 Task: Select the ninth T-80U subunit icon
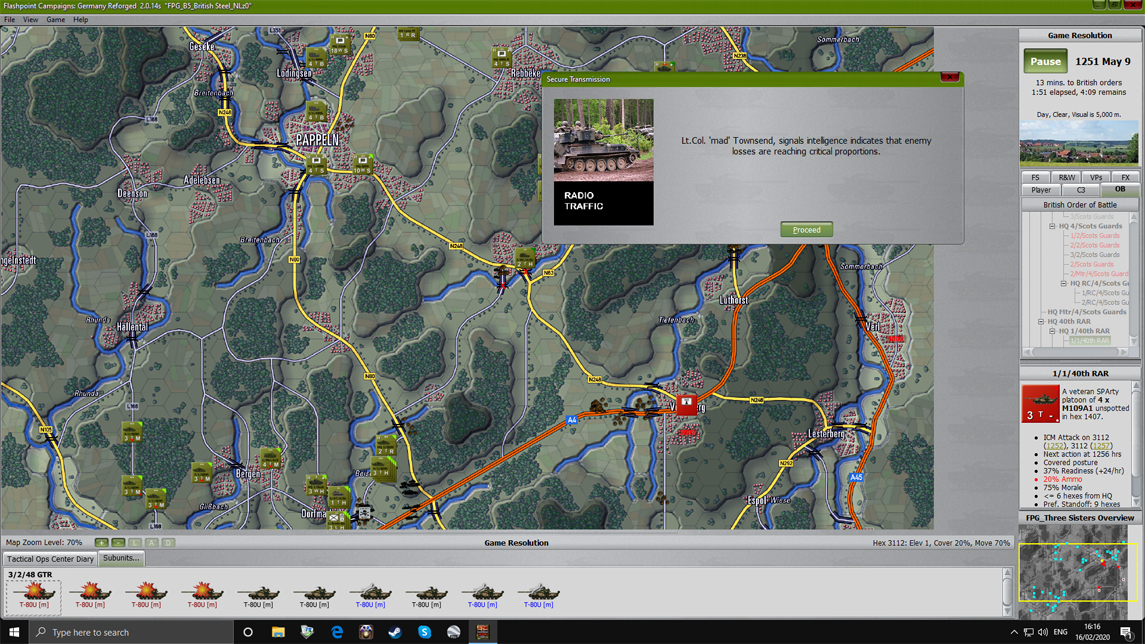click(482, 594)
